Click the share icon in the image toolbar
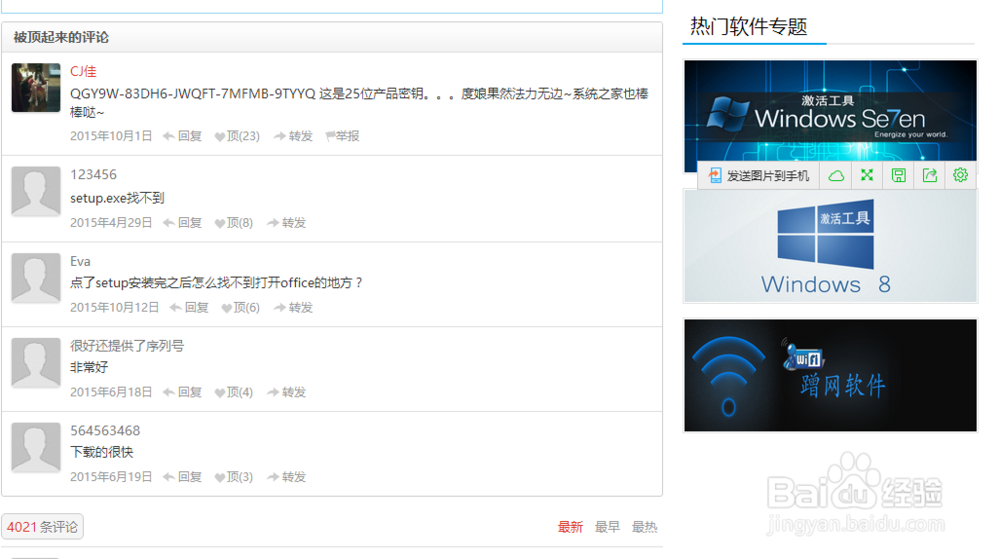Screen dimensions: 1000x559 (x=930, y=175)
